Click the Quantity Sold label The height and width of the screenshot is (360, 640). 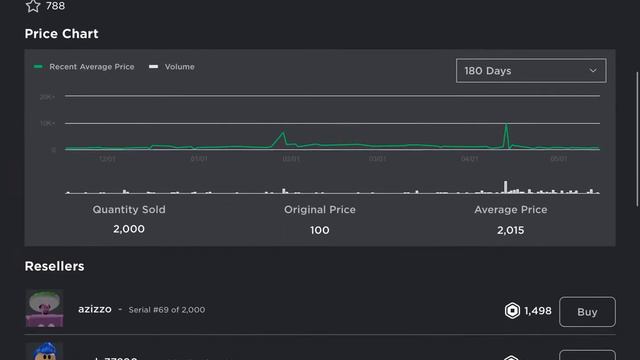coord(129,210)
